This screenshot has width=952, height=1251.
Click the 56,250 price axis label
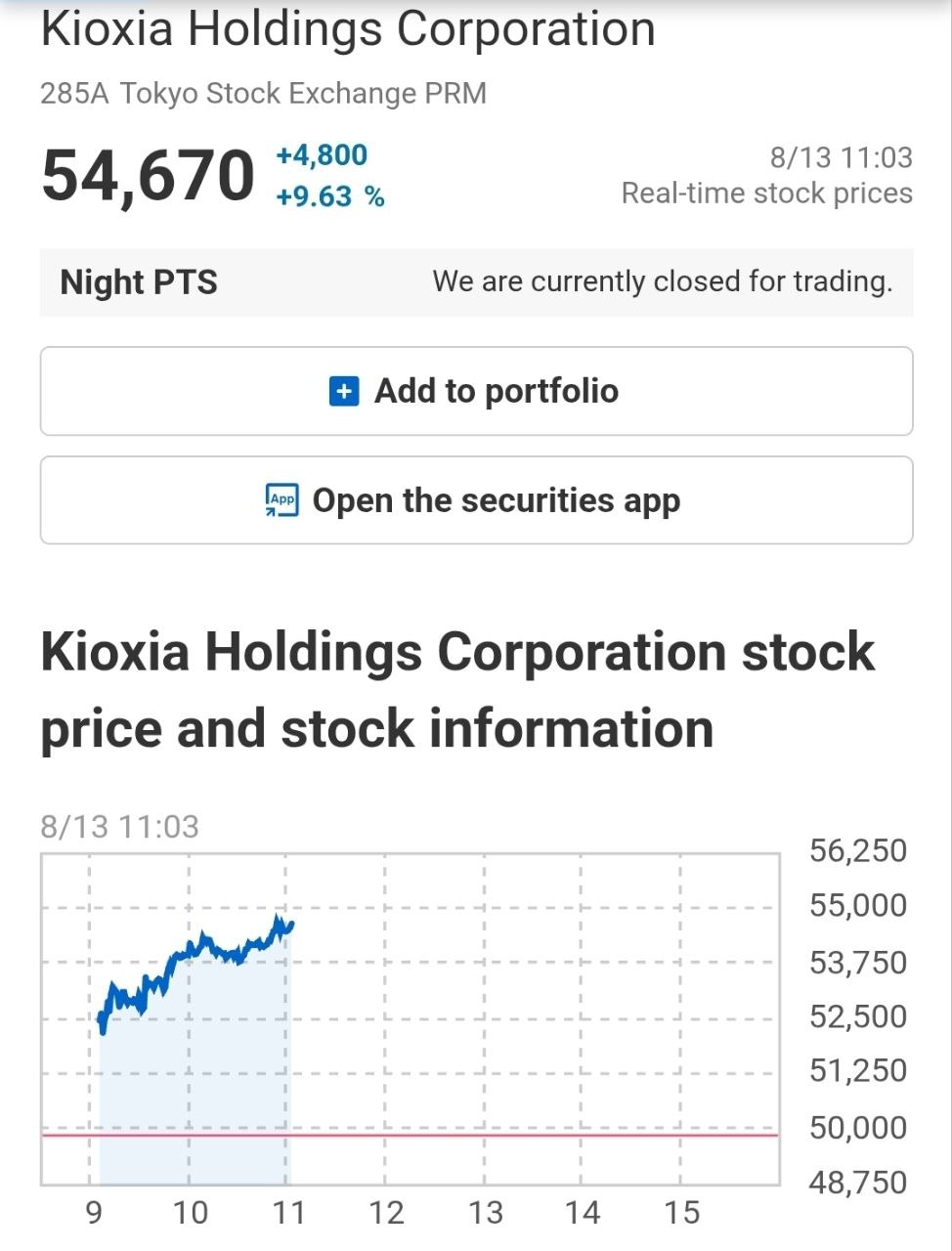click(858, 850)
